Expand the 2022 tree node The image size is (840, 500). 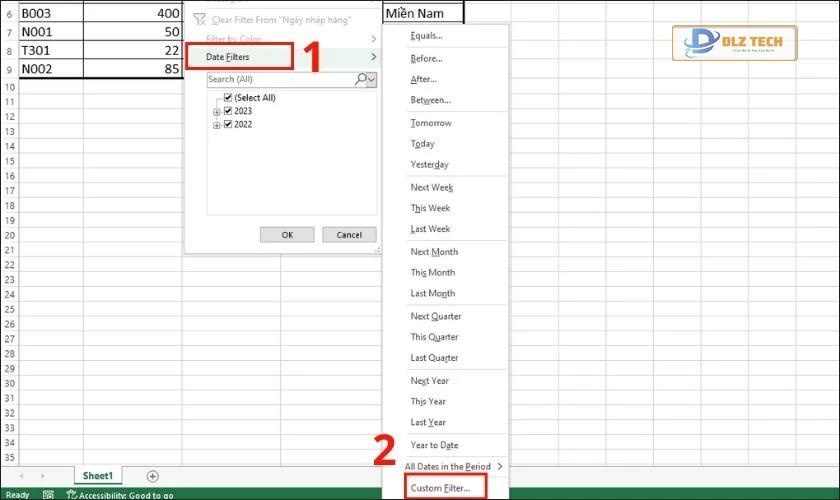point(217,124)
